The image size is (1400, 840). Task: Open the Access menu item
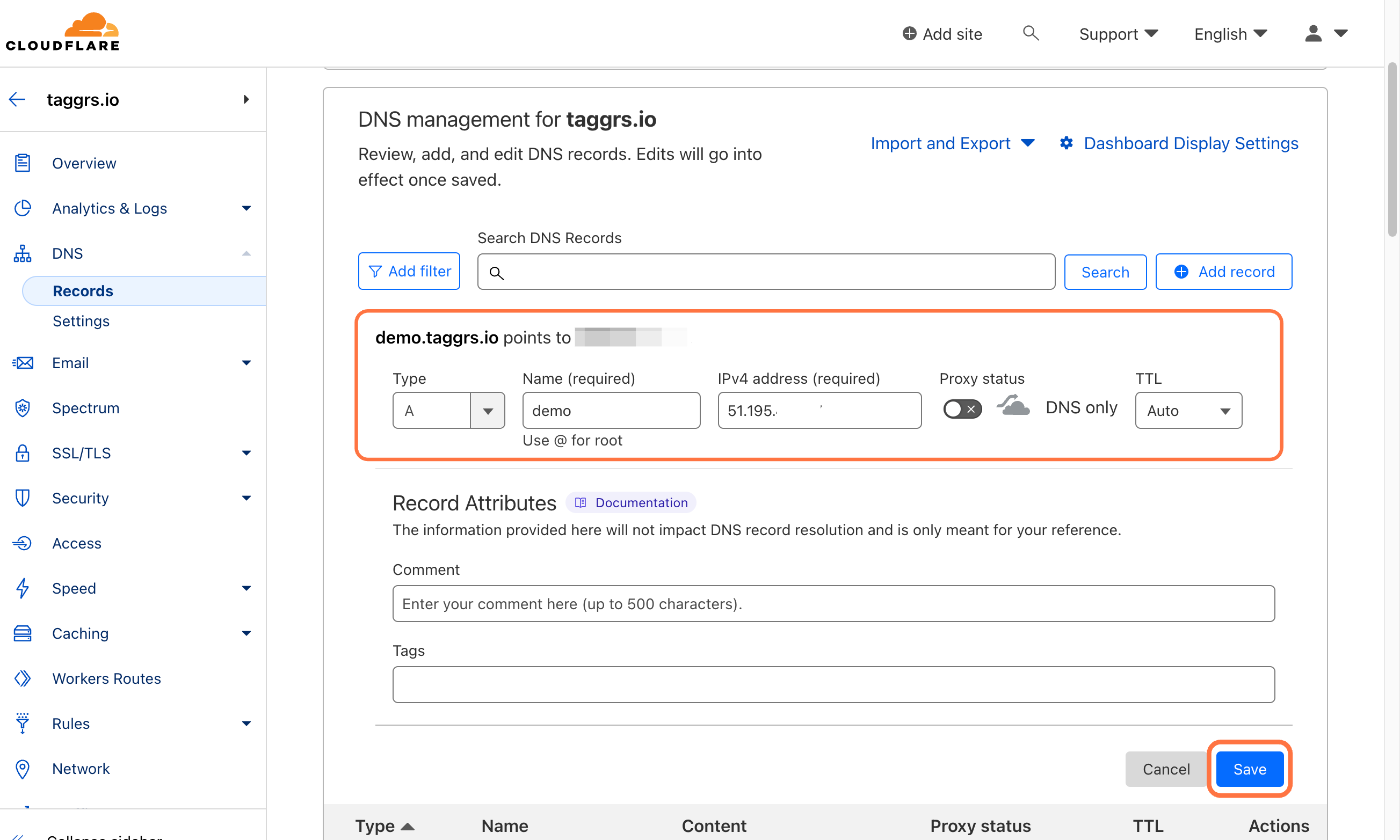coord(76,543)
